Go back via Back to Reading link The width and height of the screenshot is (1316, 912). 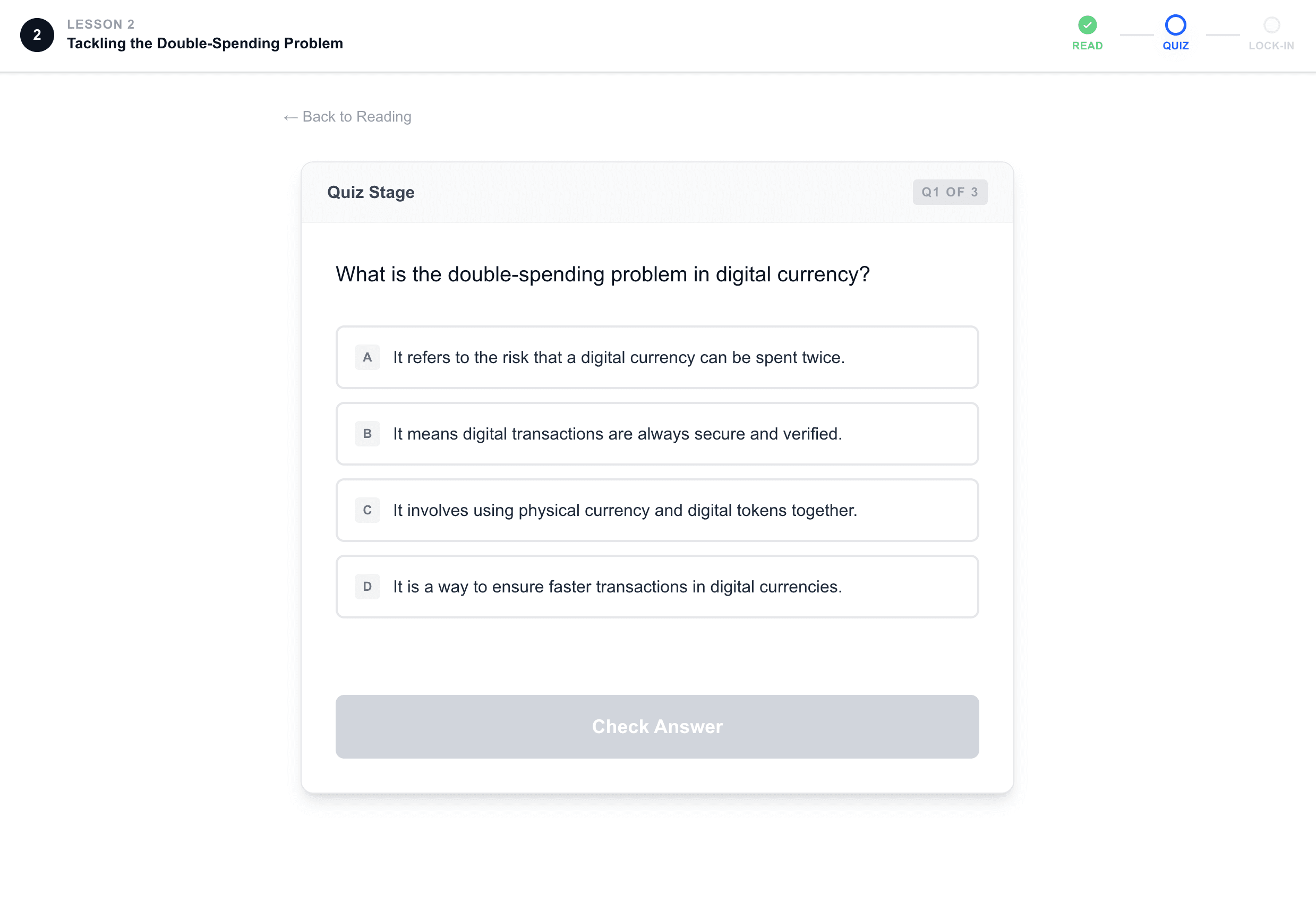[347, 117]
